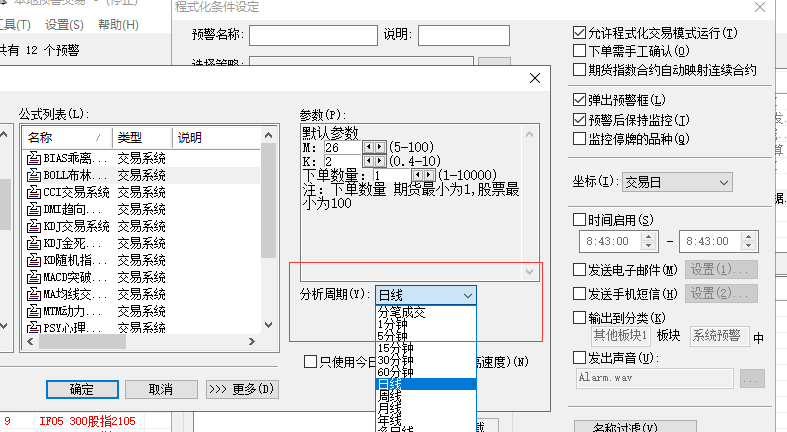Viewport: 787px width, 432px height.
Task: Select 5分钟 from period list
Action: (426, 337)
